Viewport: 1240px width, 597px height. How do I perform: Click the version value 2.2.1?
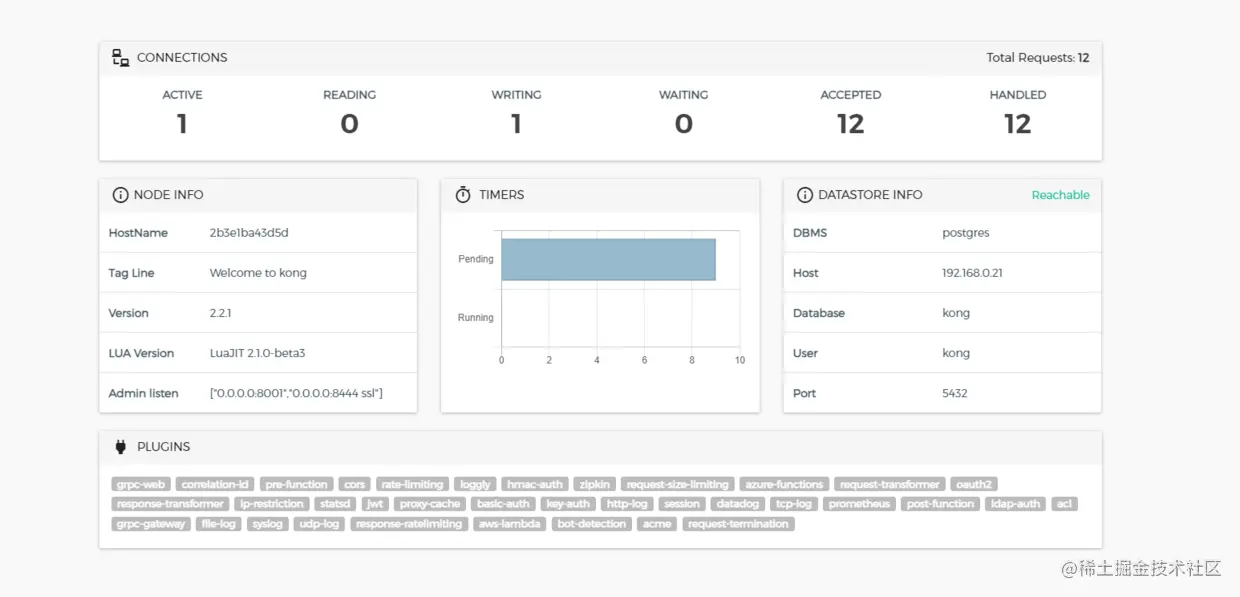pyautogui.click(x=220, y=313)
